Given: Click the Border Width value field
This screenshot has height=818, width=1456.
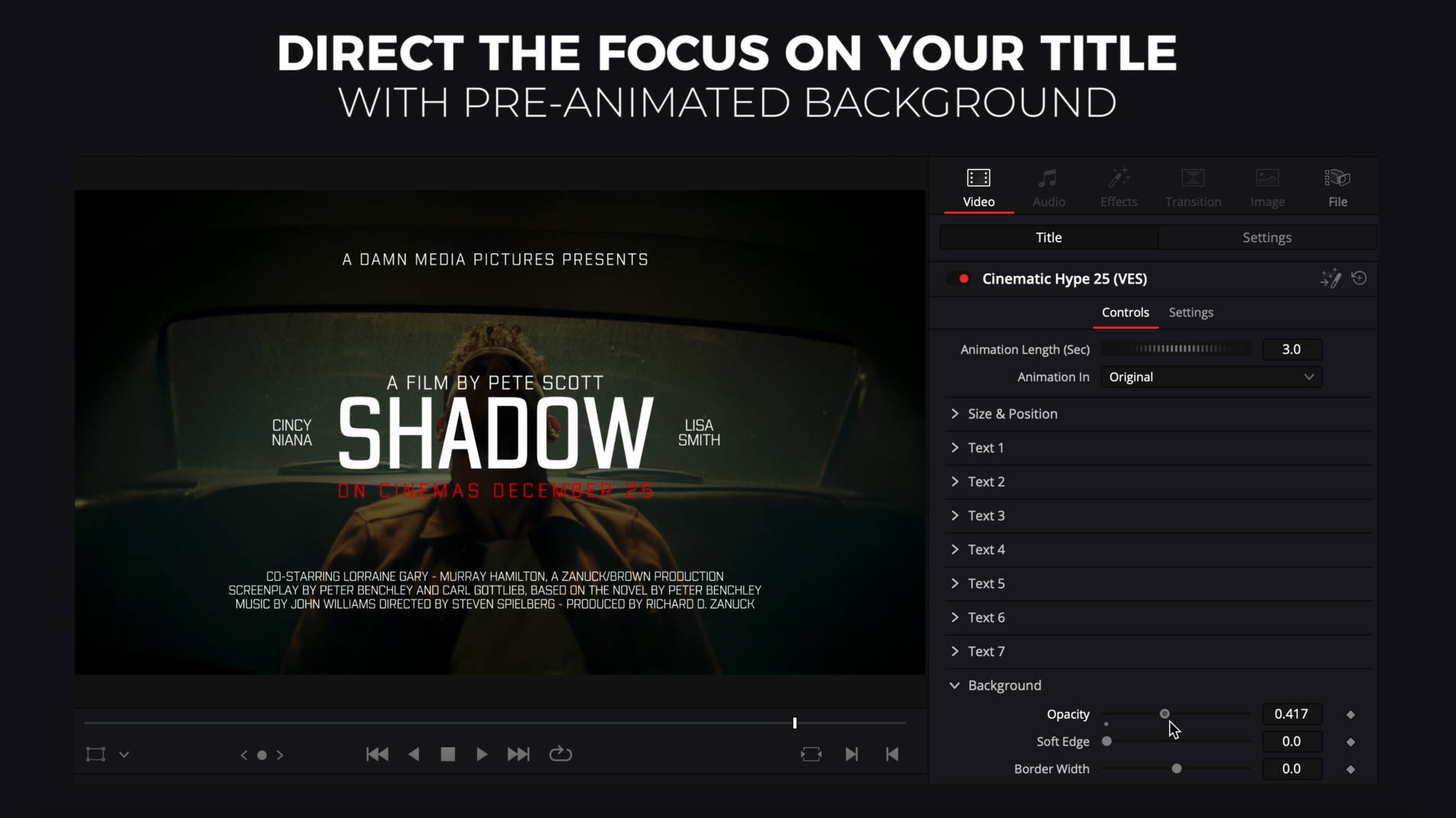Looking at the screenshot, I should point(1292,769).
